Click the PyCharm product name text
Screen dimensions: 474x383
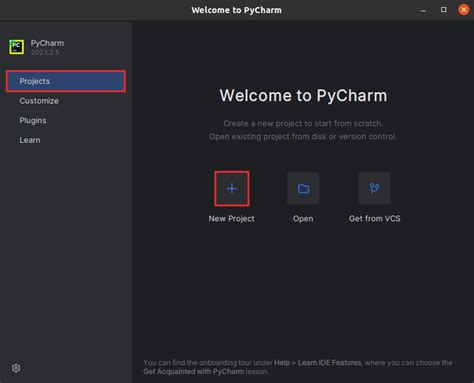47,43
